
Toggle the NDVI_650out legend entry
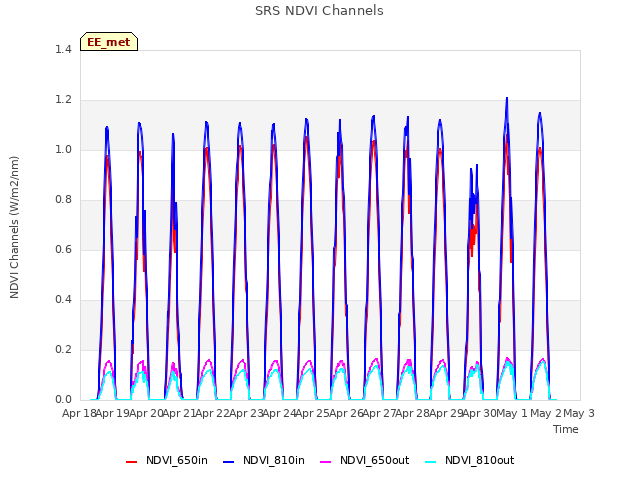click(364, 461)
